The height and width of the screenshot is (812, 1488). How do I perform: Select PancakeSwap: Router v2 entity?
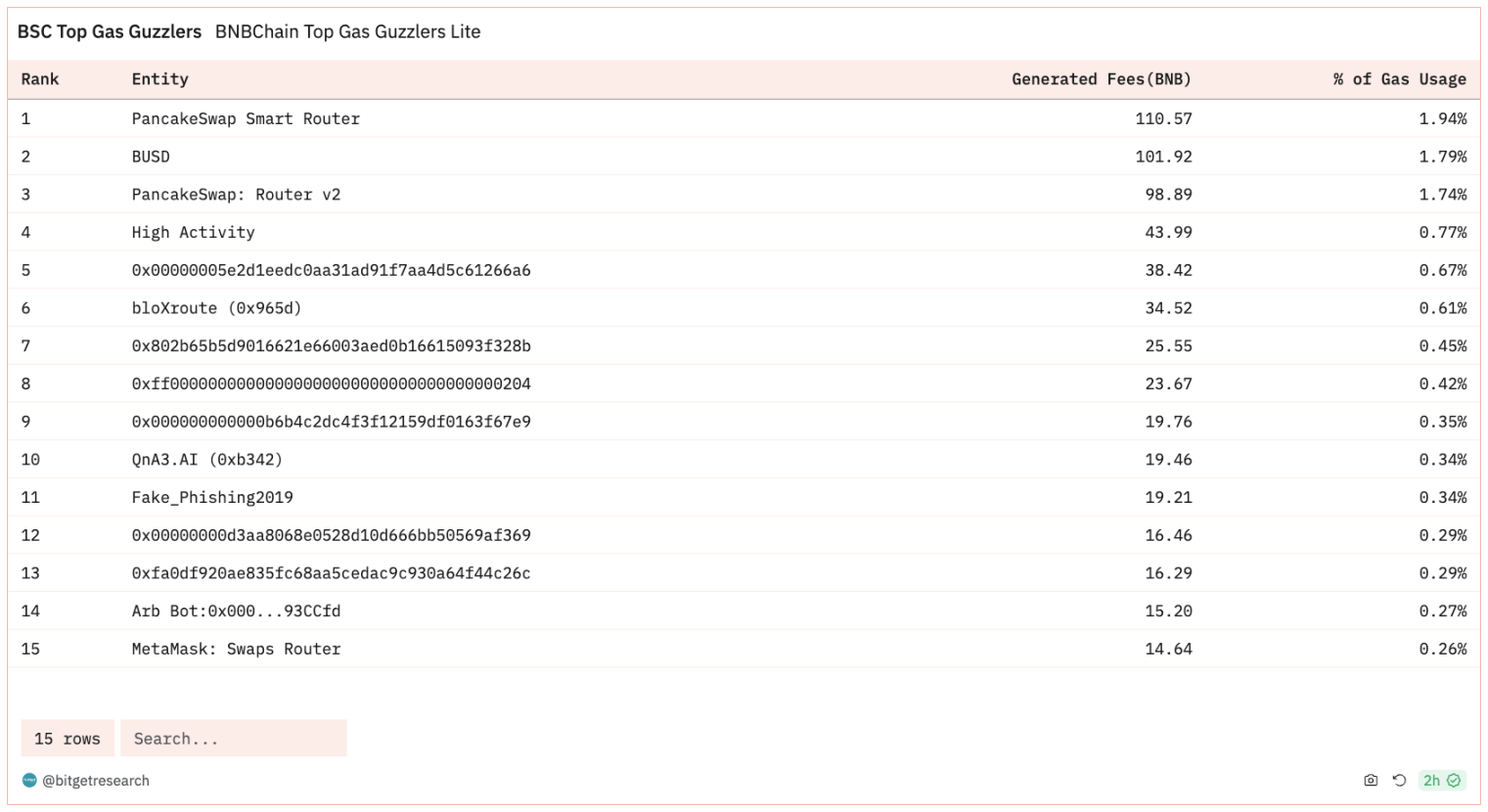coord(237,195)
